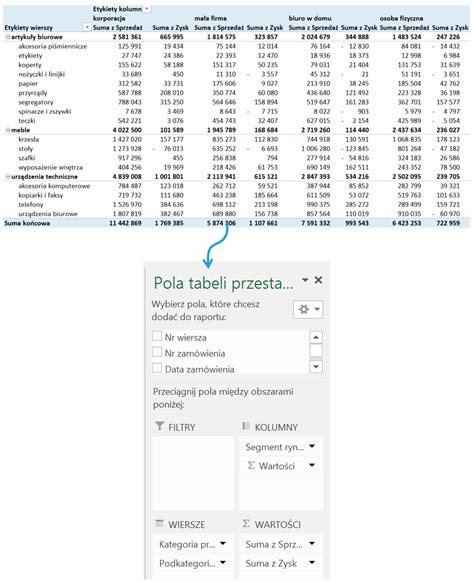Select the akcesoria piśmiennicze row label
The width and height of the screenshot is (474, 582).
click(53, 46)
